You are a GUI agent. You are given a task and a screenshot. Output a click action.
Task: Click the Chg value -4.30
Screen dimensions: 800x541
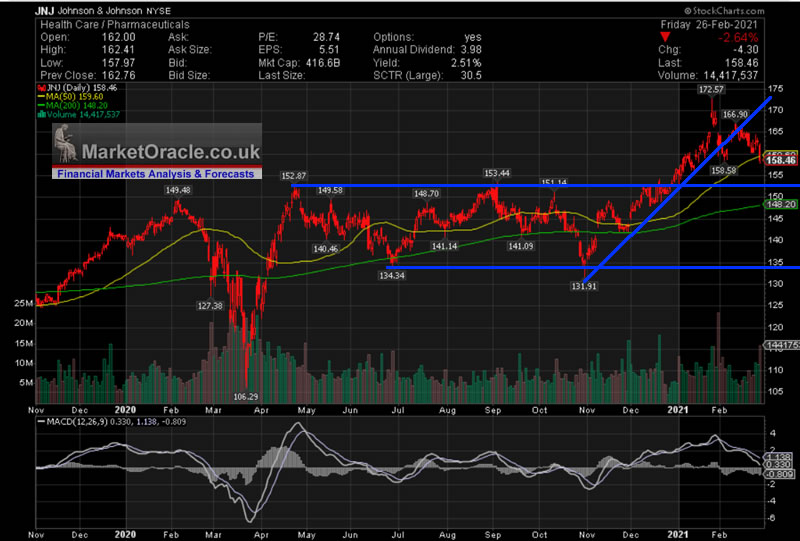tap(744, 50)
